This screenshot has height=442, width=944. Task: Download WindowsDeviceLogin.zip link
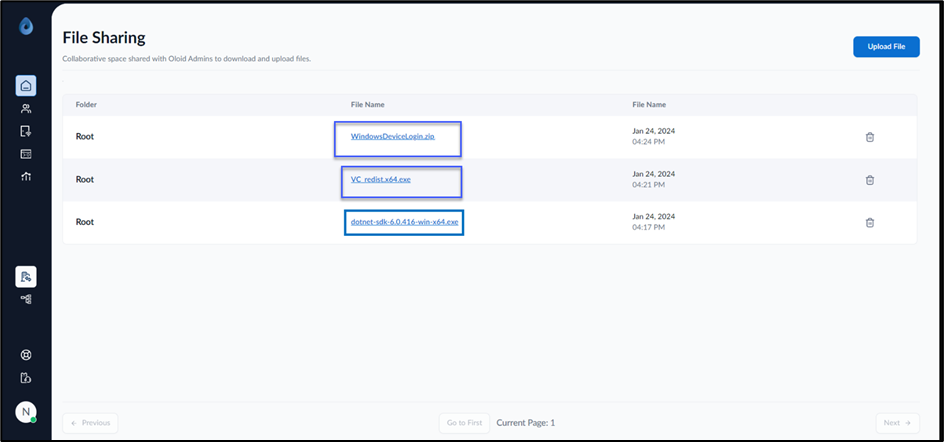coord(393,136)
